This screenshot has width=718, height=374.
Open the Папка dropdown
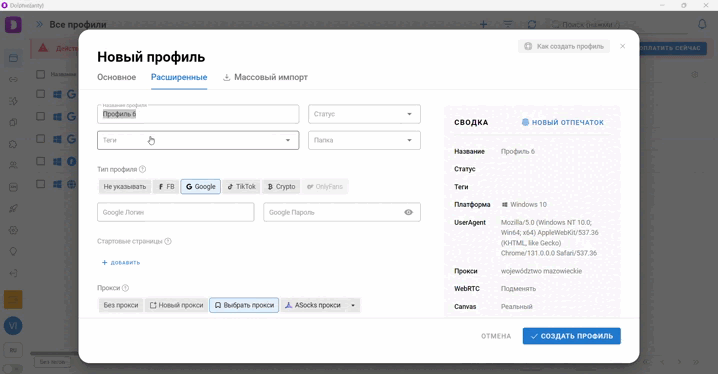point(364,140)
